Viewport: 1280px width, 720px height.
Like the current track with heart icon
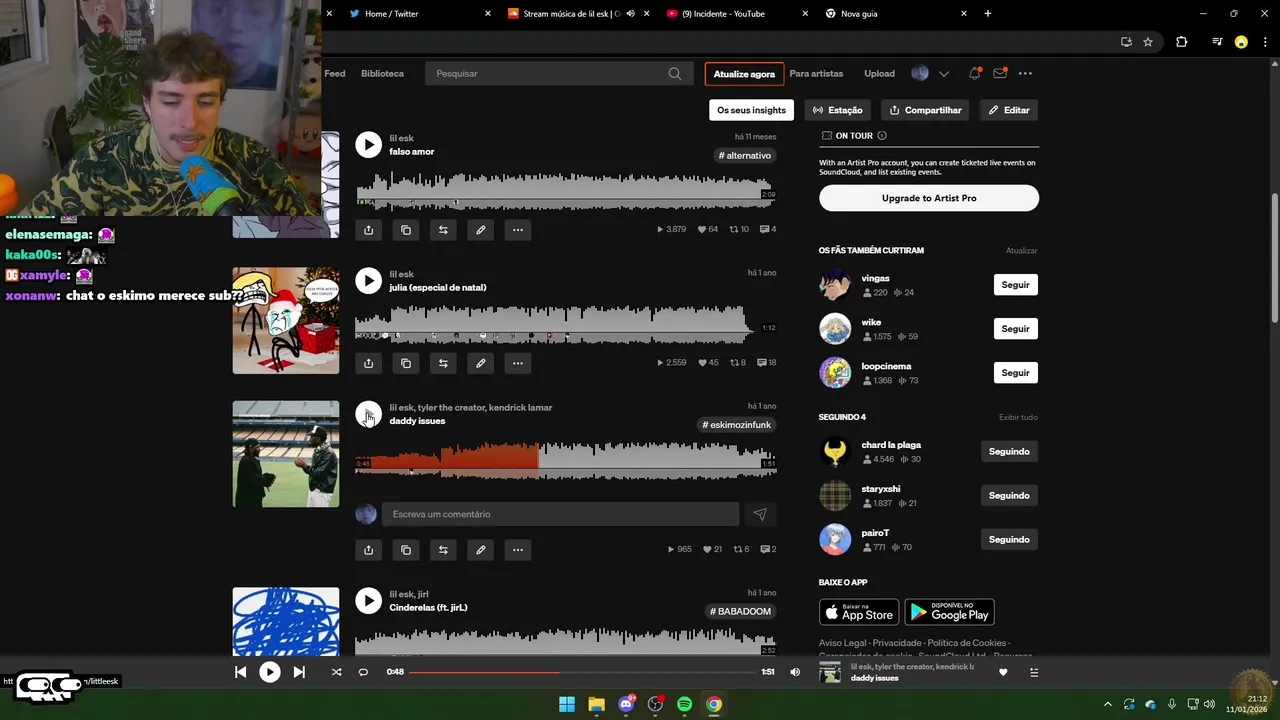pyautogui.click(x=1003, y=672)
